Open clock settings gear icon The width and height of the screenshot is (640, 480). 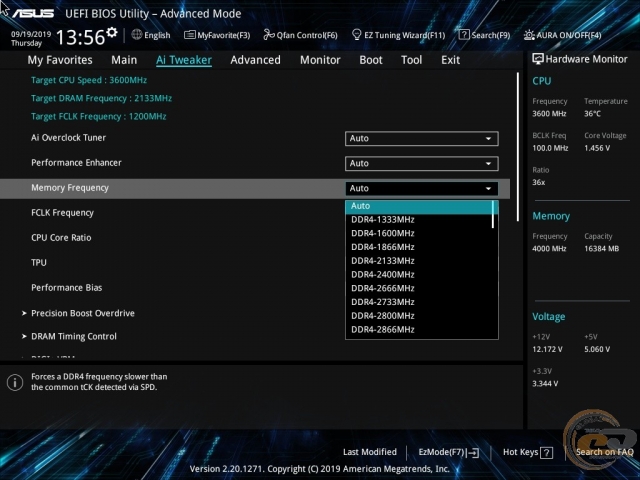click(111, 32)
